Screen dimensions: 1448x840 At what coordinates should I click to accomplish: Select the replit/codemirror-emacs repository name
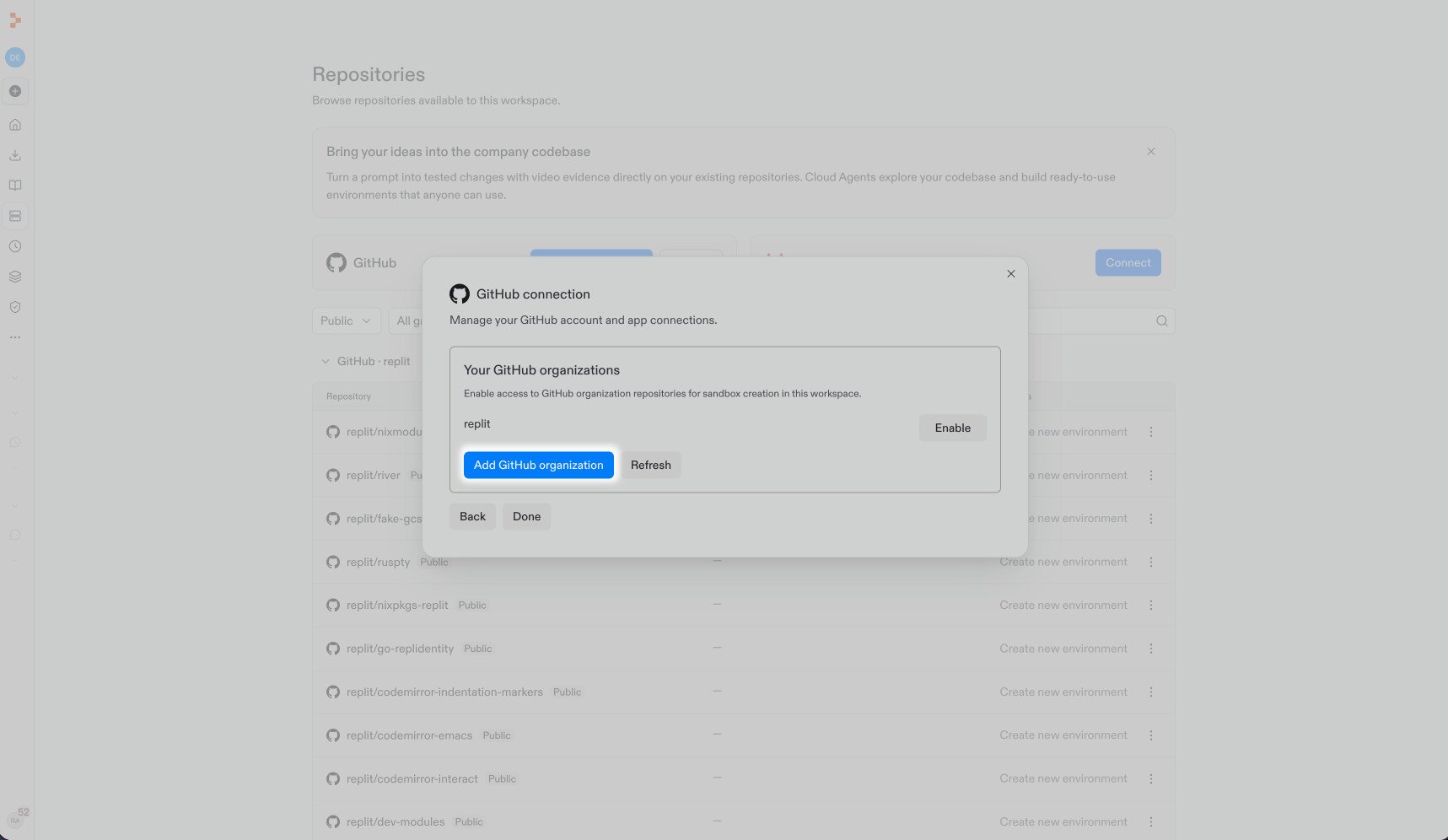[409, 735]
